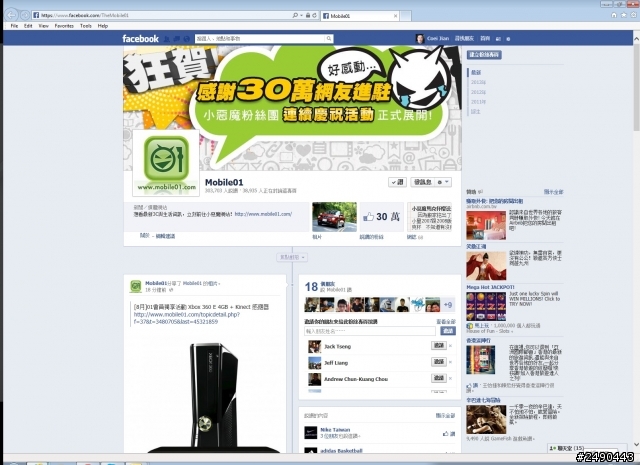
Task: Open the gear dropdown beside message button
Action: click(x=443, y=182)
